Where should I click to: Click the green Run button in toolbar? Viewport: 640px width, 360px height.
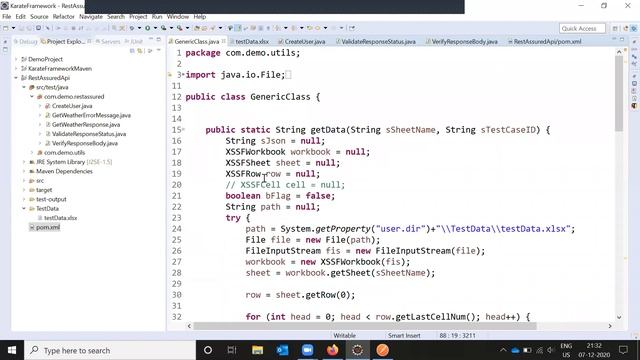[147, 28]
